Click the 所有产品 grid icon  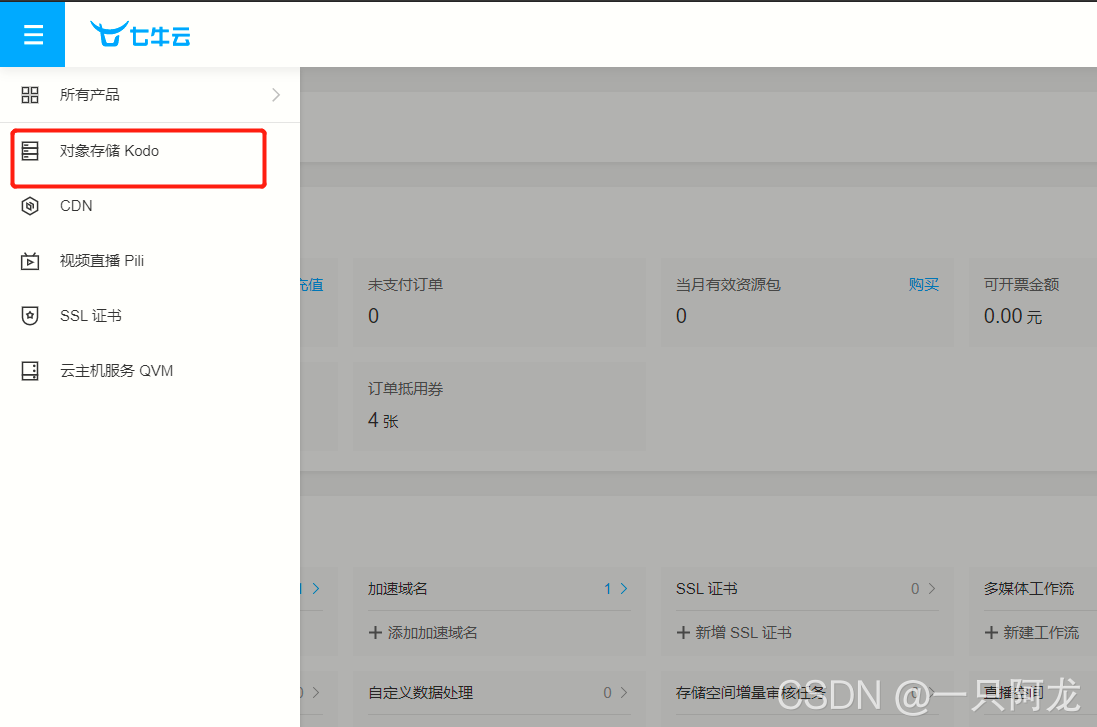coord(29,94)
